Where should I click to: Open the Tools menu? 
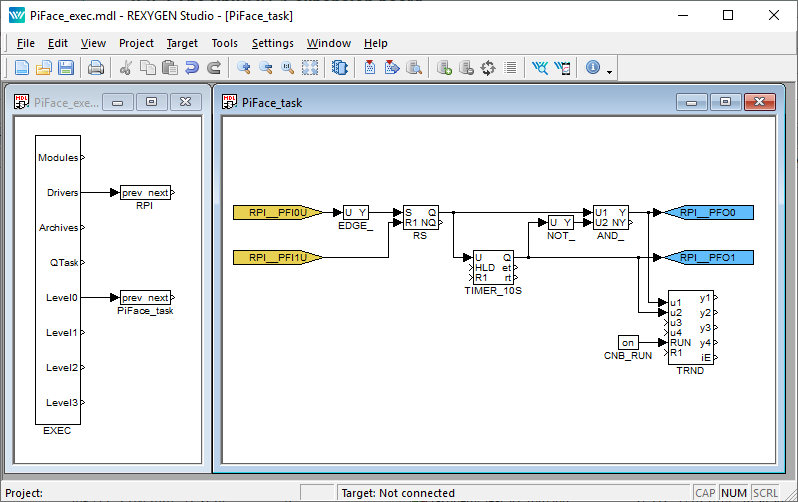click(x=224, y=43)
